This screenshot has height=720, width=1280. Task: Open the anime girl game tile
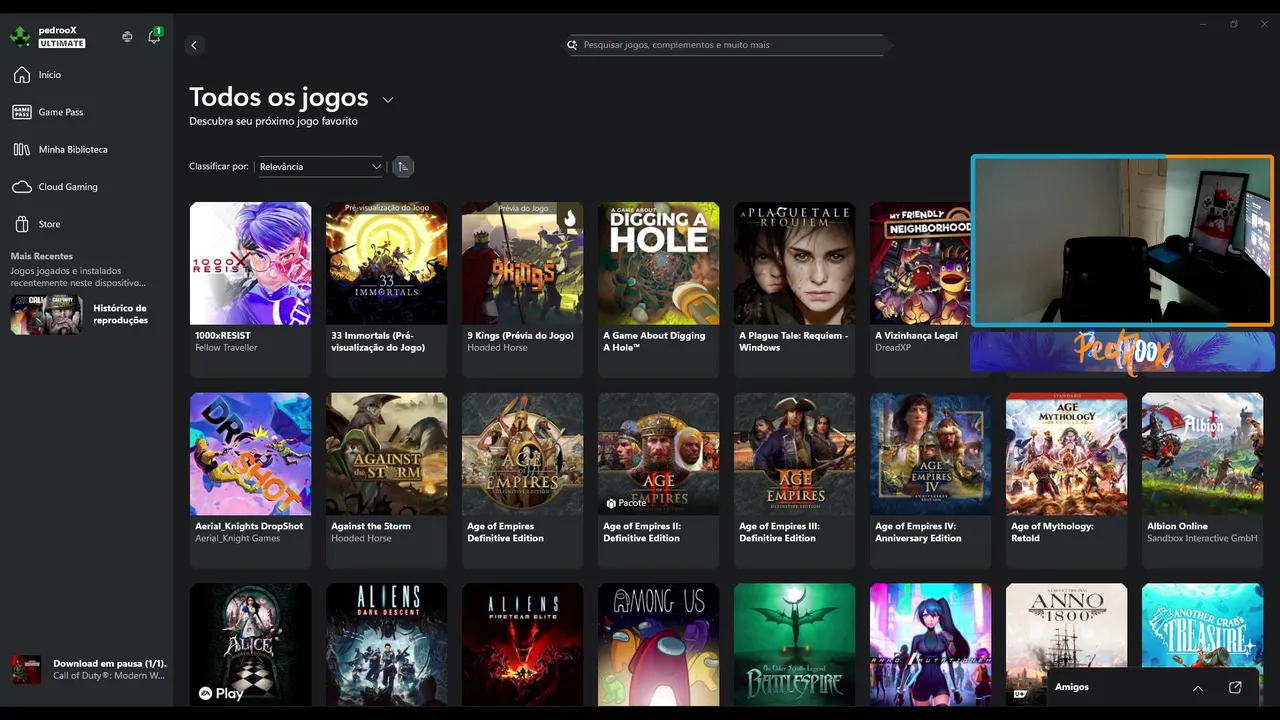coord(930,645)
